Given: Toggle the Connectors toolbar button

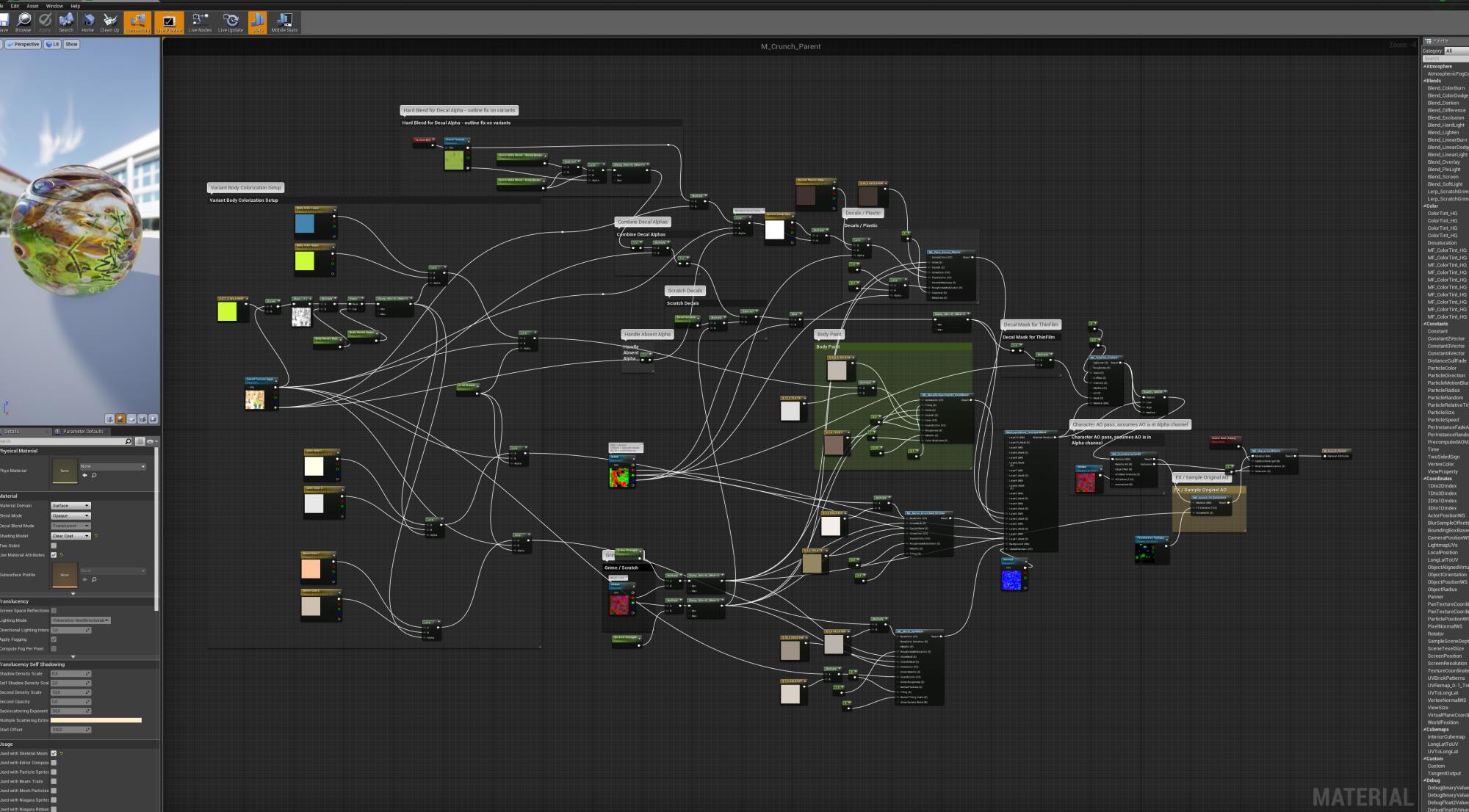Looking at the screenshot, I should click(x=137, y=23).
